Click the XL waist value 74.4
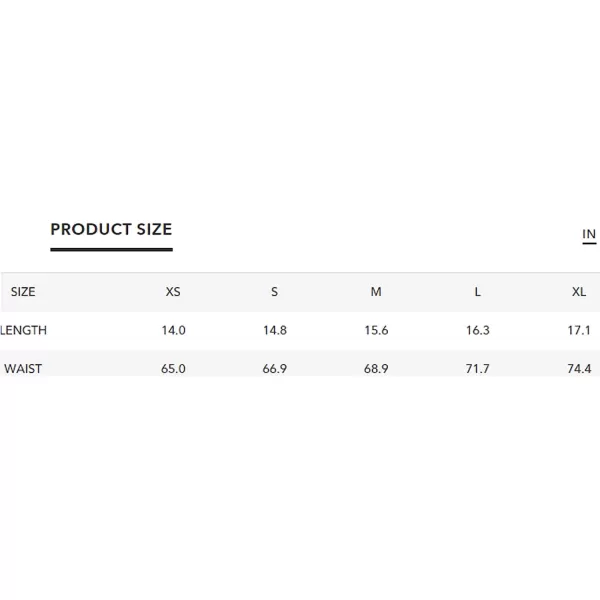The image size is (600, 600). tap(579, 369)
